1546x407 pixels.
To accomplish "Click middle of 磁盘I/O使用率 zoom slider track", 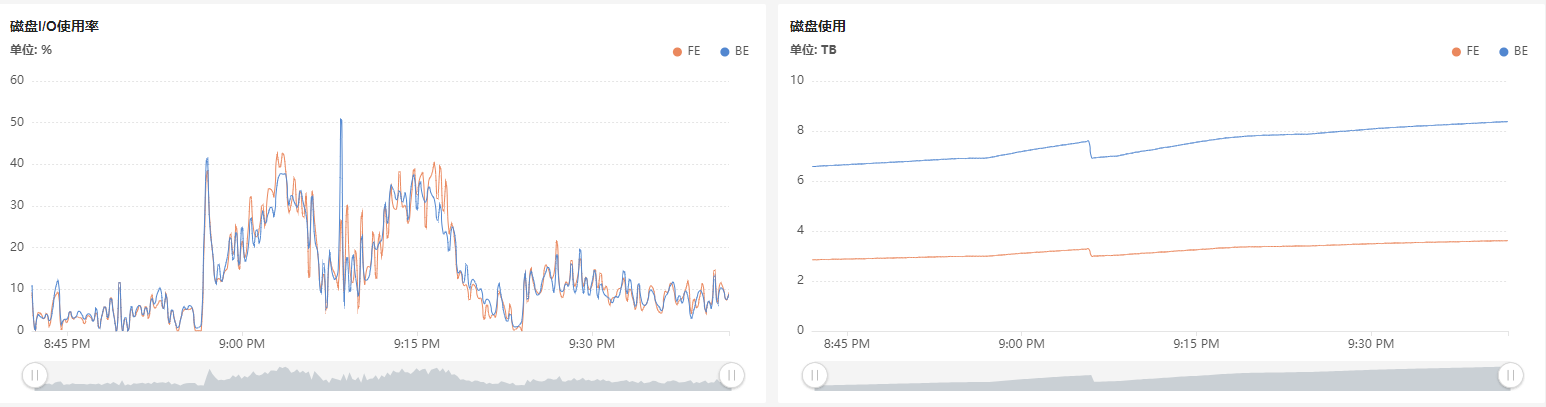I will pos(382,375).
